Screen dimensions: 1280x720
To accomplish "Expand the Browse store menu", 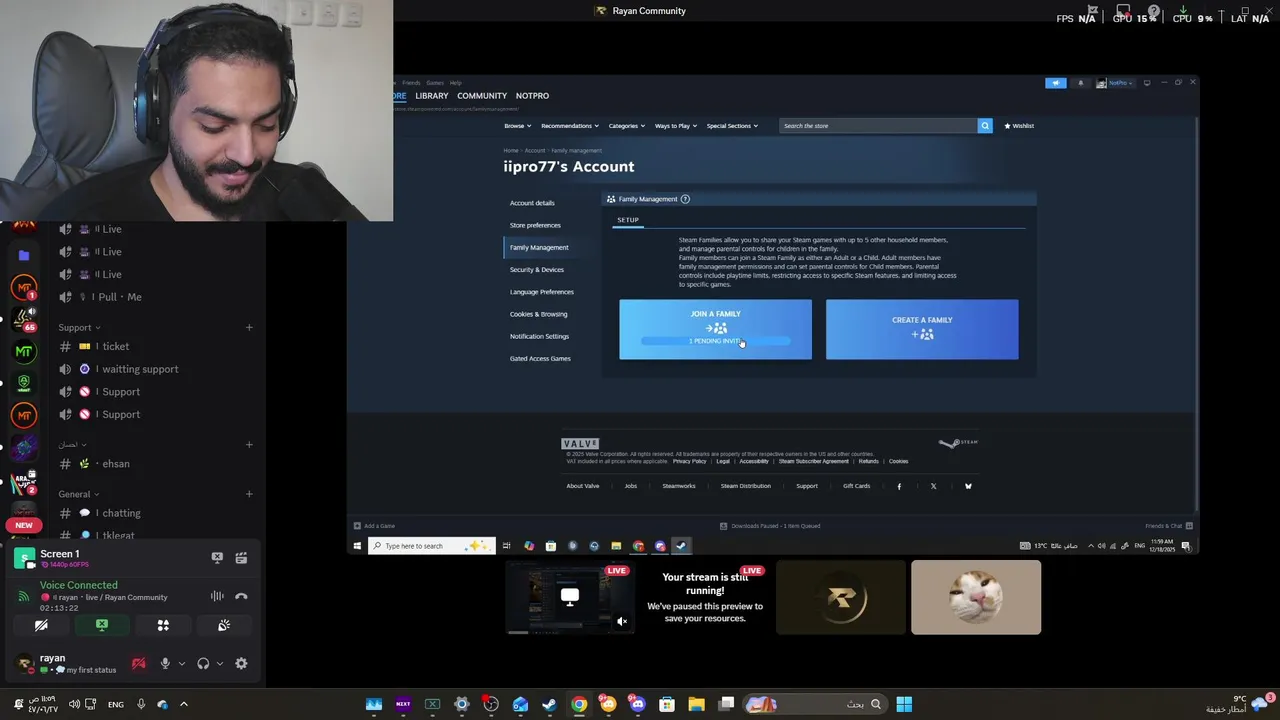I will [x=517, y=126].
